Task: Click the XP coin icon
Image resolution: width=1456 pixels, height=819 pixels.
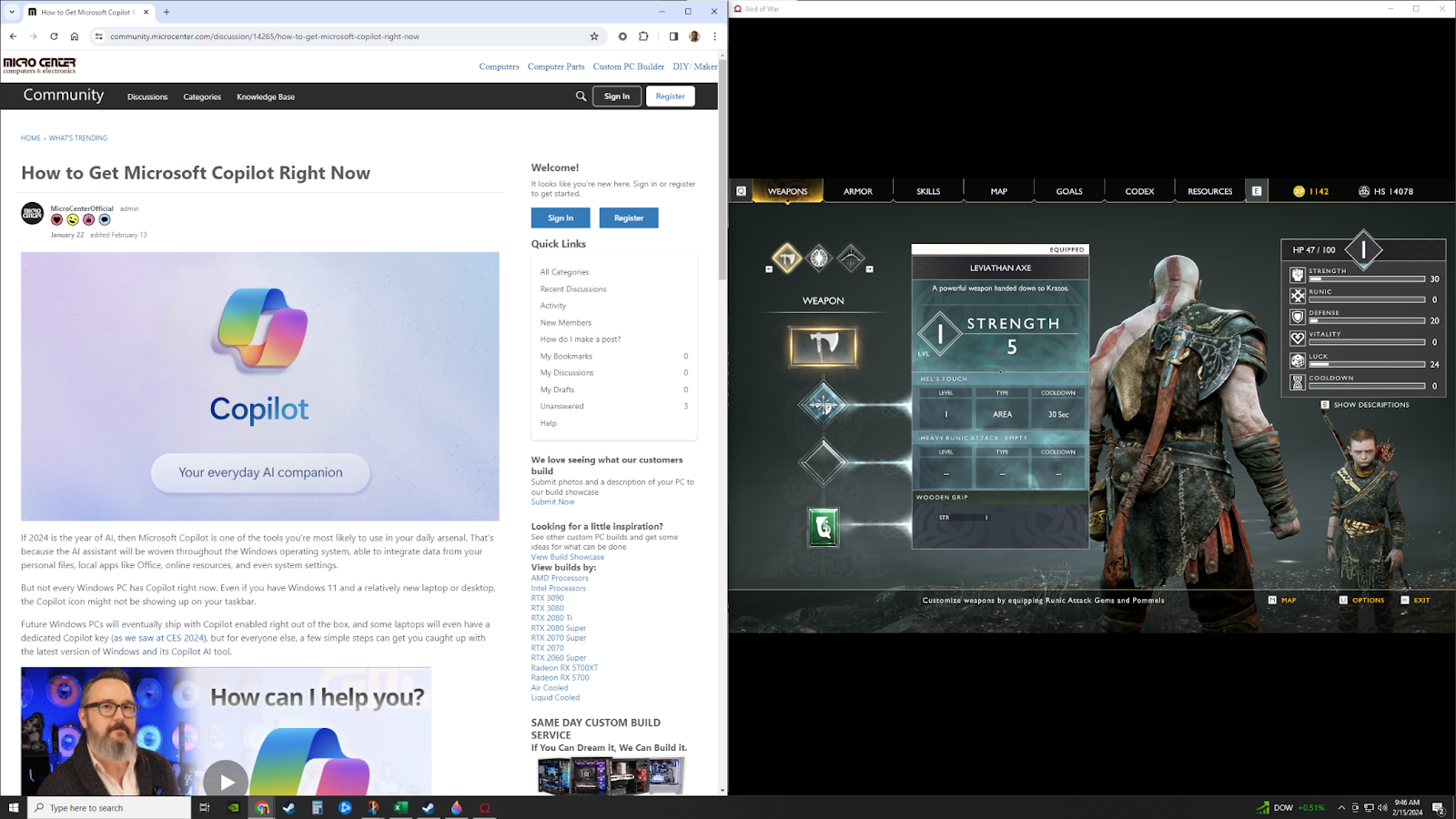Action: pos(1299,191)
